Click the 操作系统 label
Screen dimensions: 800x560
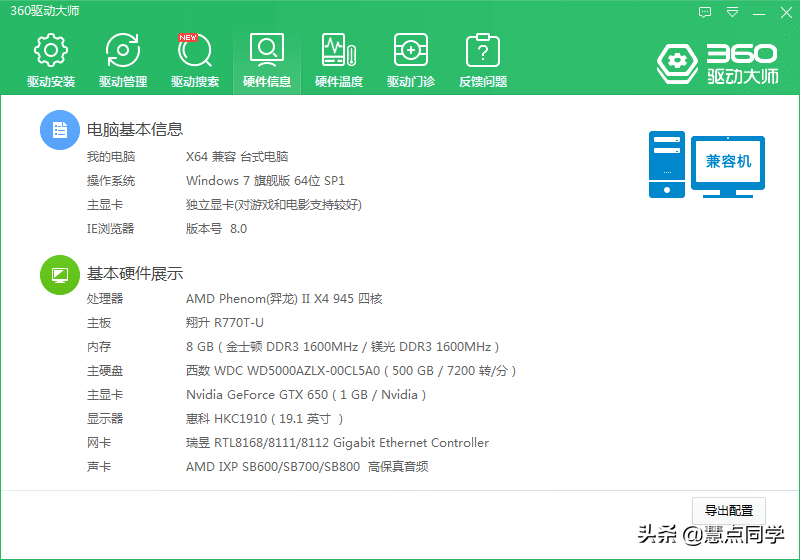pos(111,181)
